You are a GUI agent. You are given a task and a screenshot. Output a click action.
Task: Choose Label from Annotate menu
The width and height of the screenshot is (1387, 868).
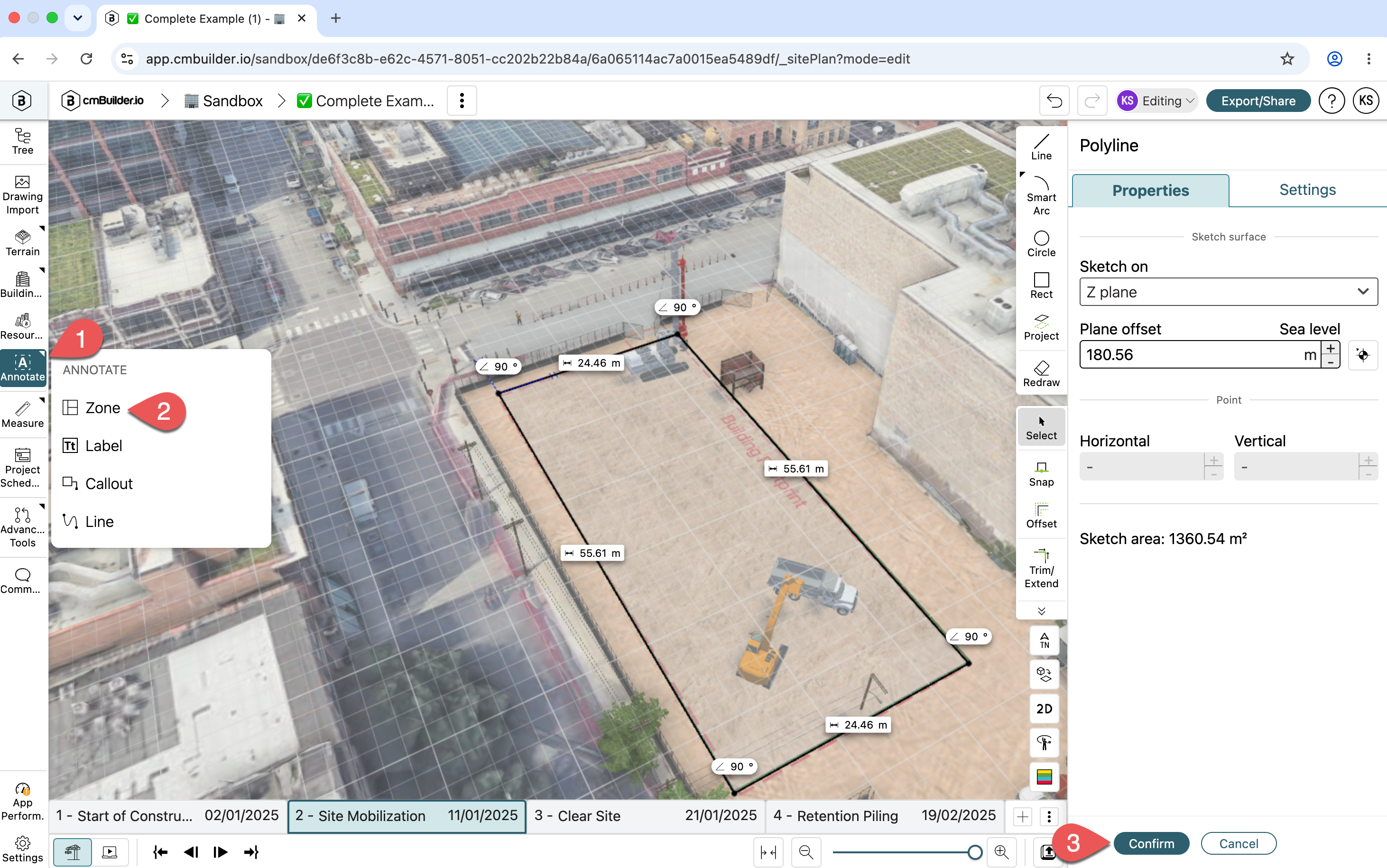point(92,445)
